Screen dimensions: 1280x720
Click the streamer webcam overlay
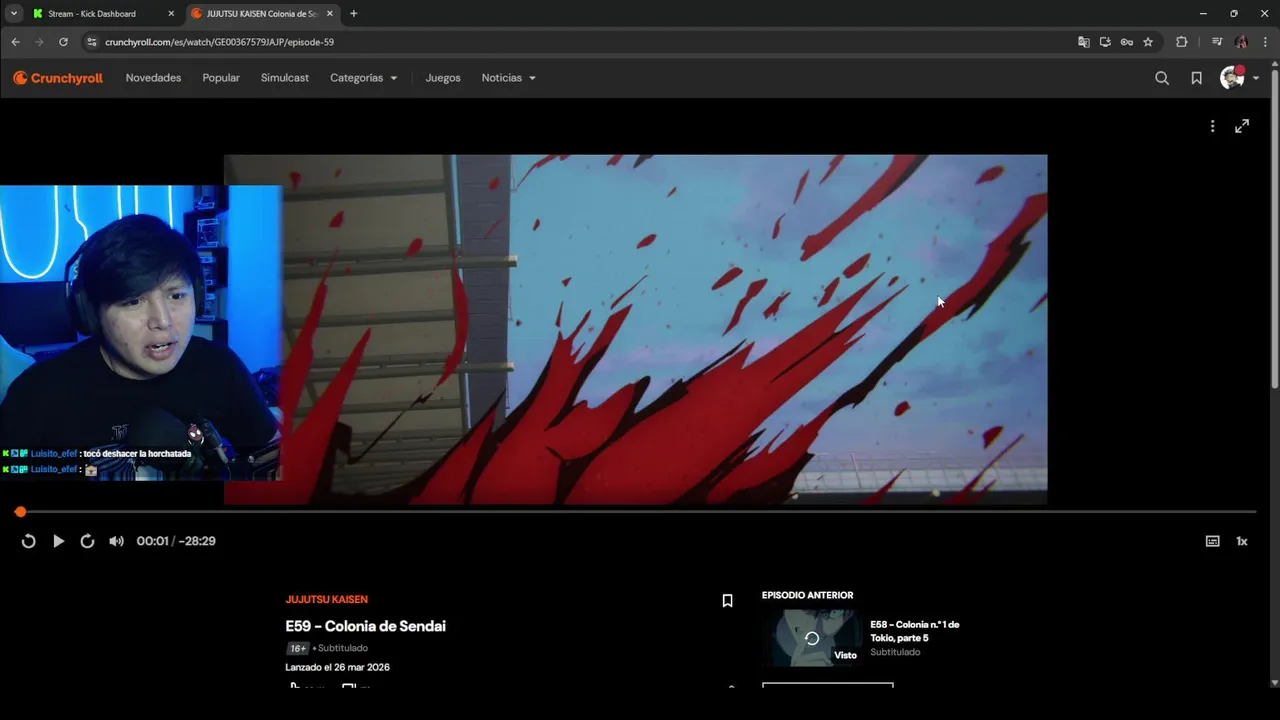(x=140, y=332)
